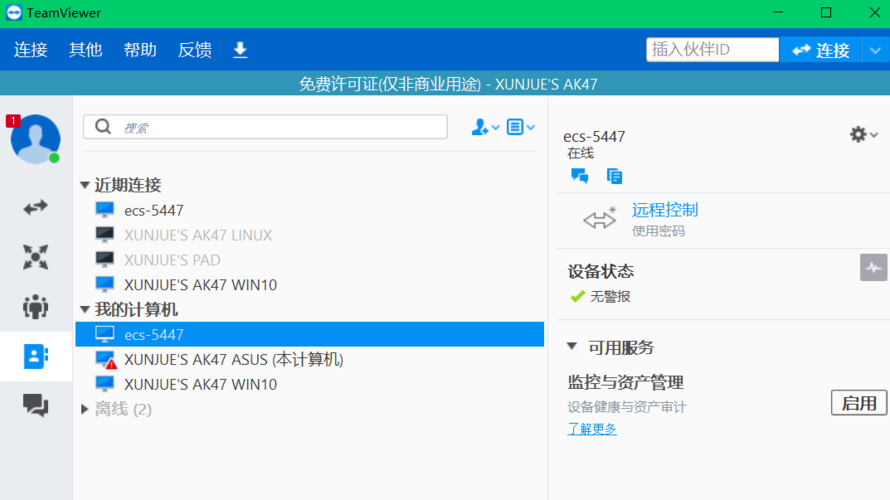Open the 连接 menu
Viewport: 890px width, 500px height.
point(31,50)
